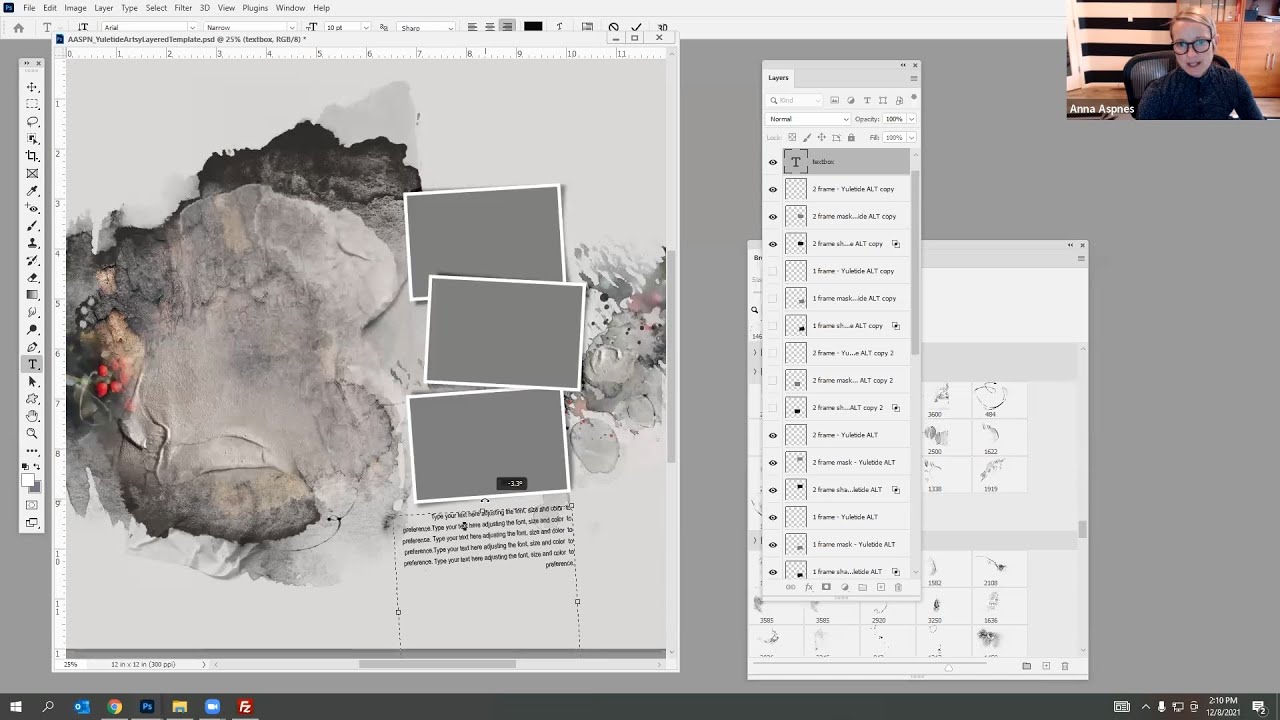The image size is (1280, 720).
Task: Select the Hand tool
Action: pos(33,416)
